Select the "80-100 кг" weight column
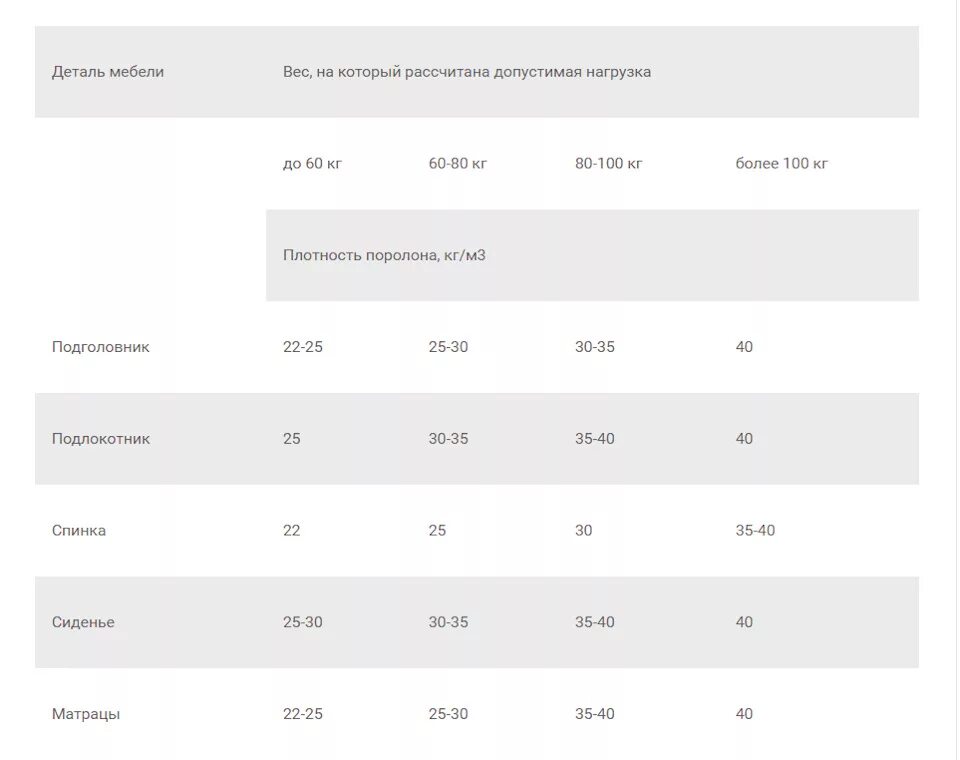960x760 pixels. tap(609, 163)
